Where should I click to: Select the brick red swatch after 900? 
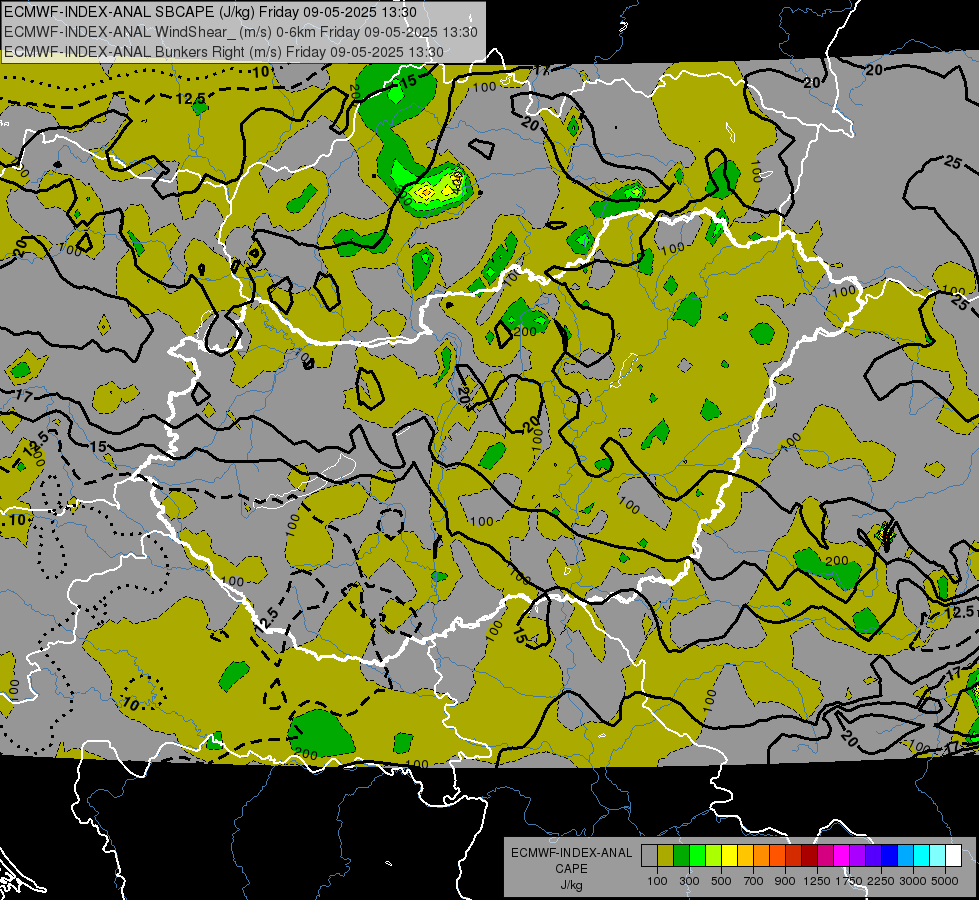[x=794, y=856]
